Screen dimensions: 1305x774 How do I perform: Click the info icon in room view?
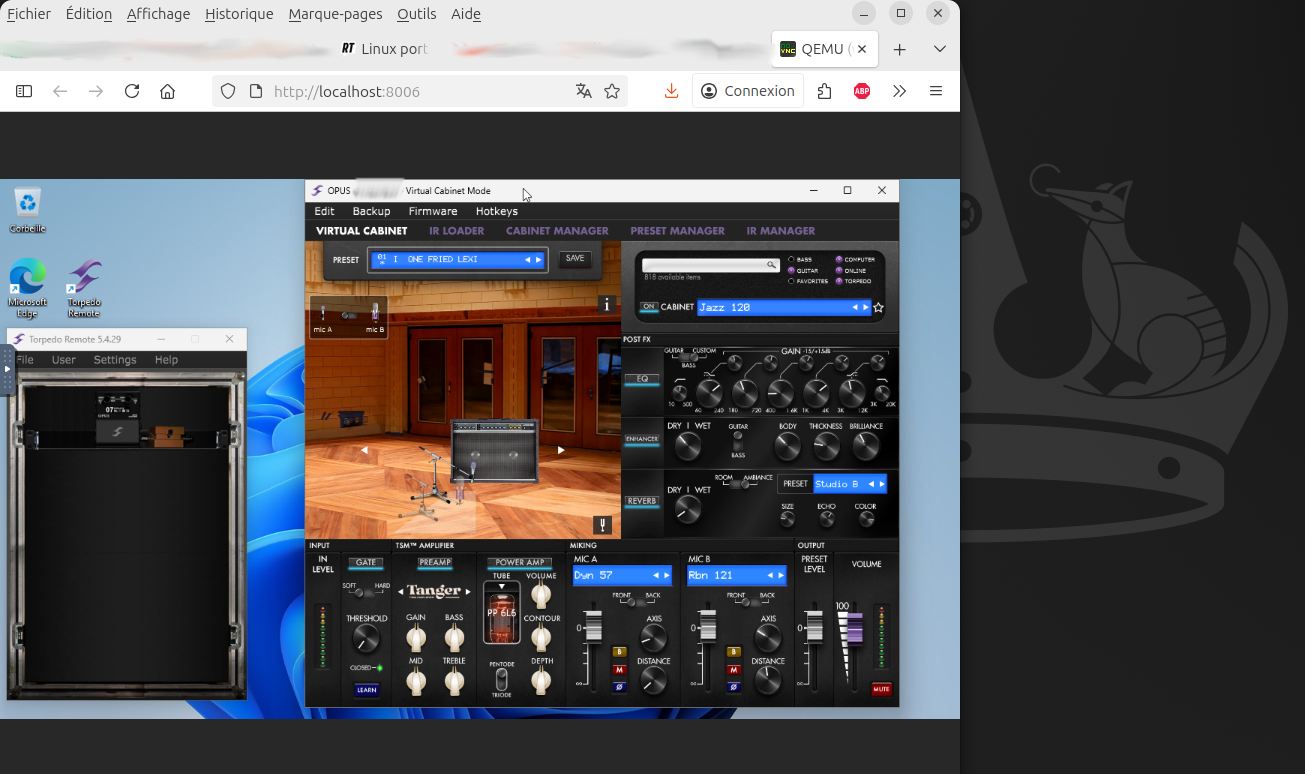[606, 305]
